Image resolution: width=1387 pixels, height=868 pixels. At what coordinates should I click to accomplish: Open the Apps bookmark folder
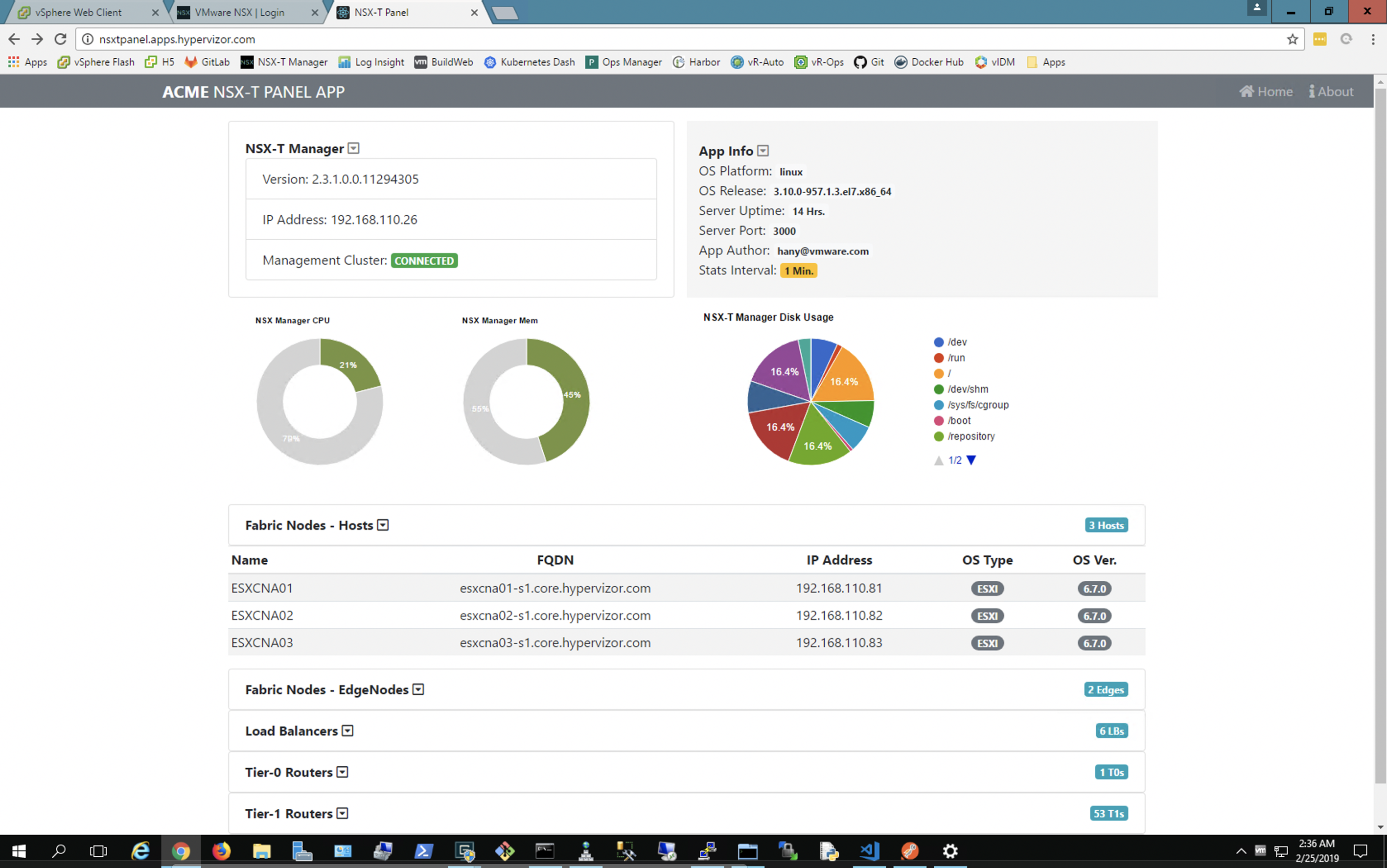1046,62
